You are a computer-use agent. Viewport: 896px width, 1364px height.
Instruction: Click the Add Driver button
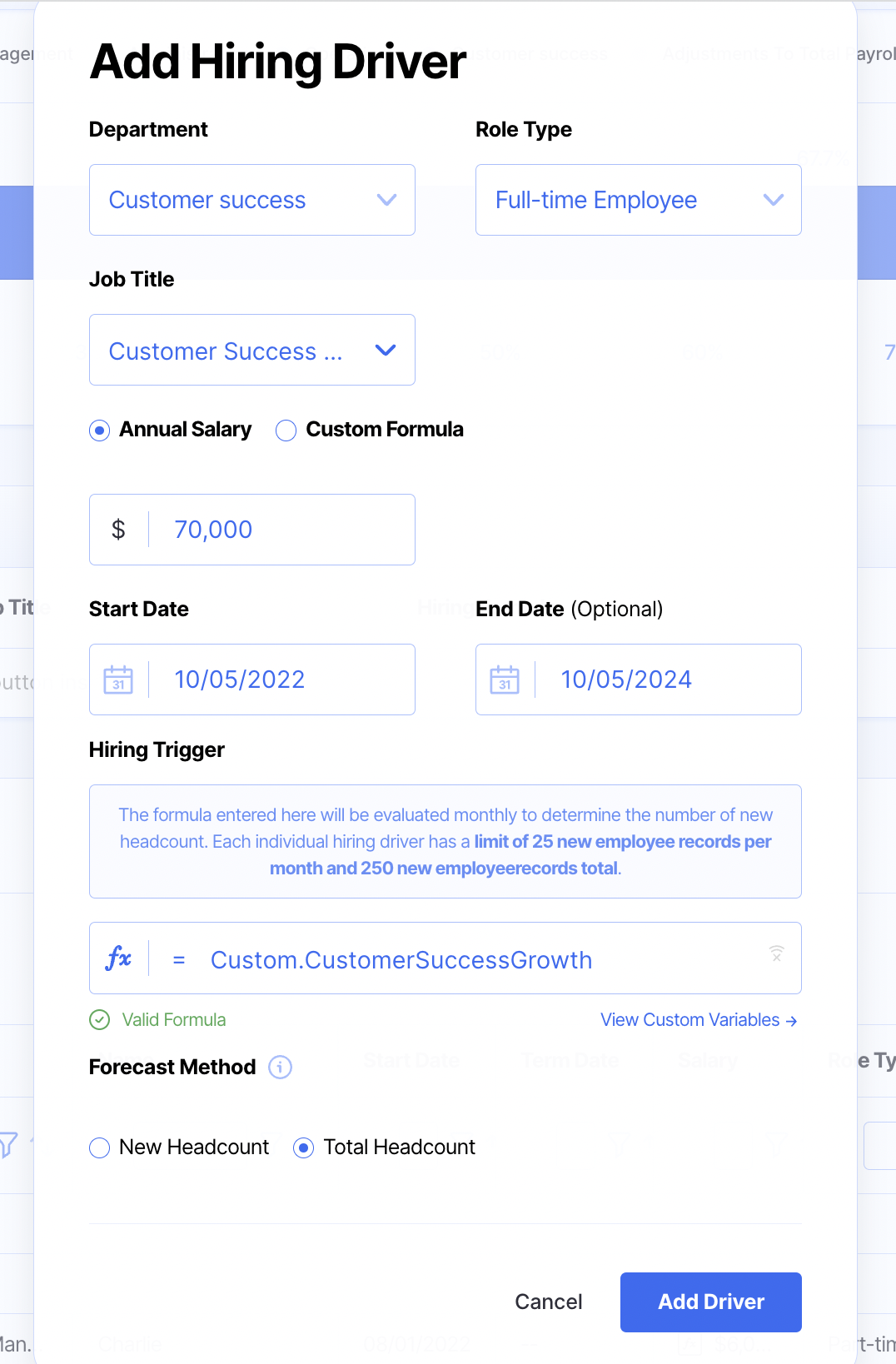[710, 1302]
